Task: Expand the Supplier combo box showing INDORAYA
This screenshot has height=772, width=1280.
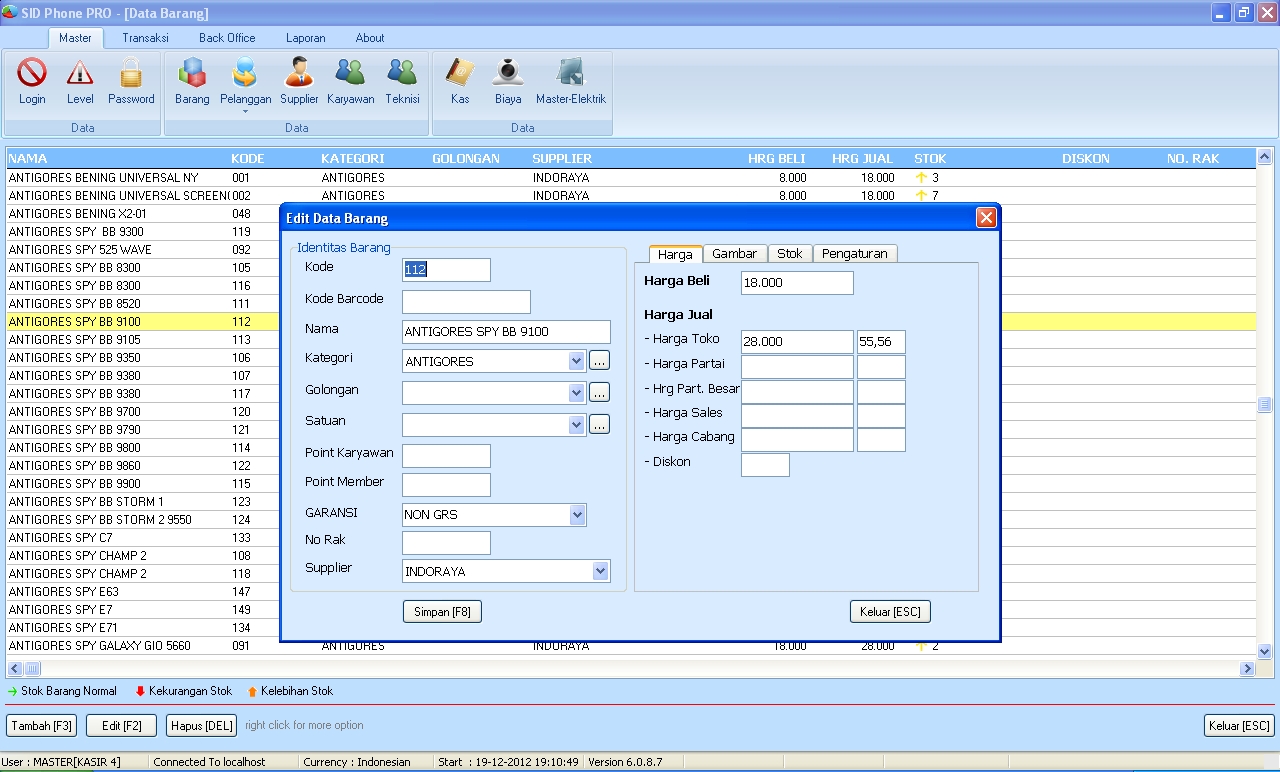Action: pyautogui.click(x=599, y=570)
